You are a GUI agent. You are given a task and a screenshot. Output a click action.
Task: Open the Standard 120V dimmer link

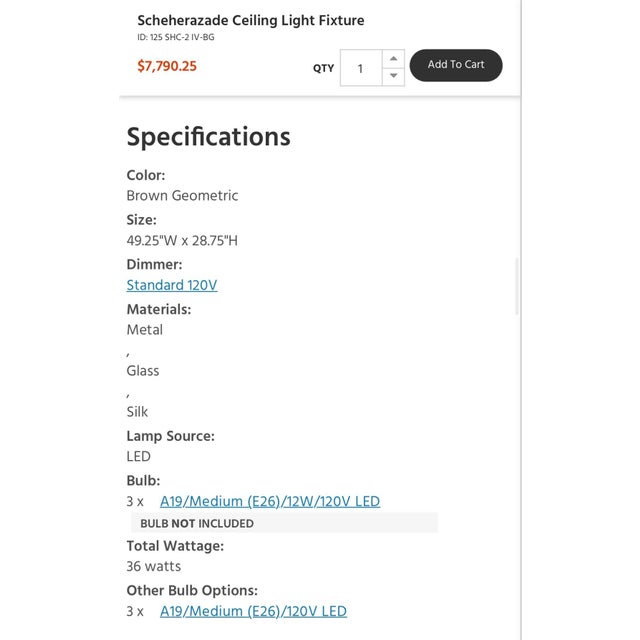172,285
